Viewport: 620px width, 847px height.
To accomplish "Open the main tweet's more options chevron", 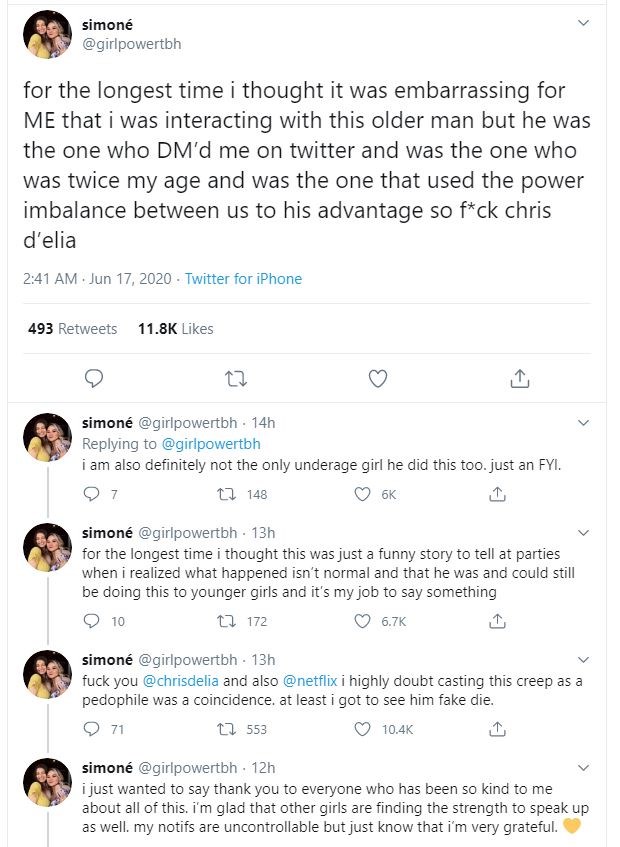I will coord(585,23).
